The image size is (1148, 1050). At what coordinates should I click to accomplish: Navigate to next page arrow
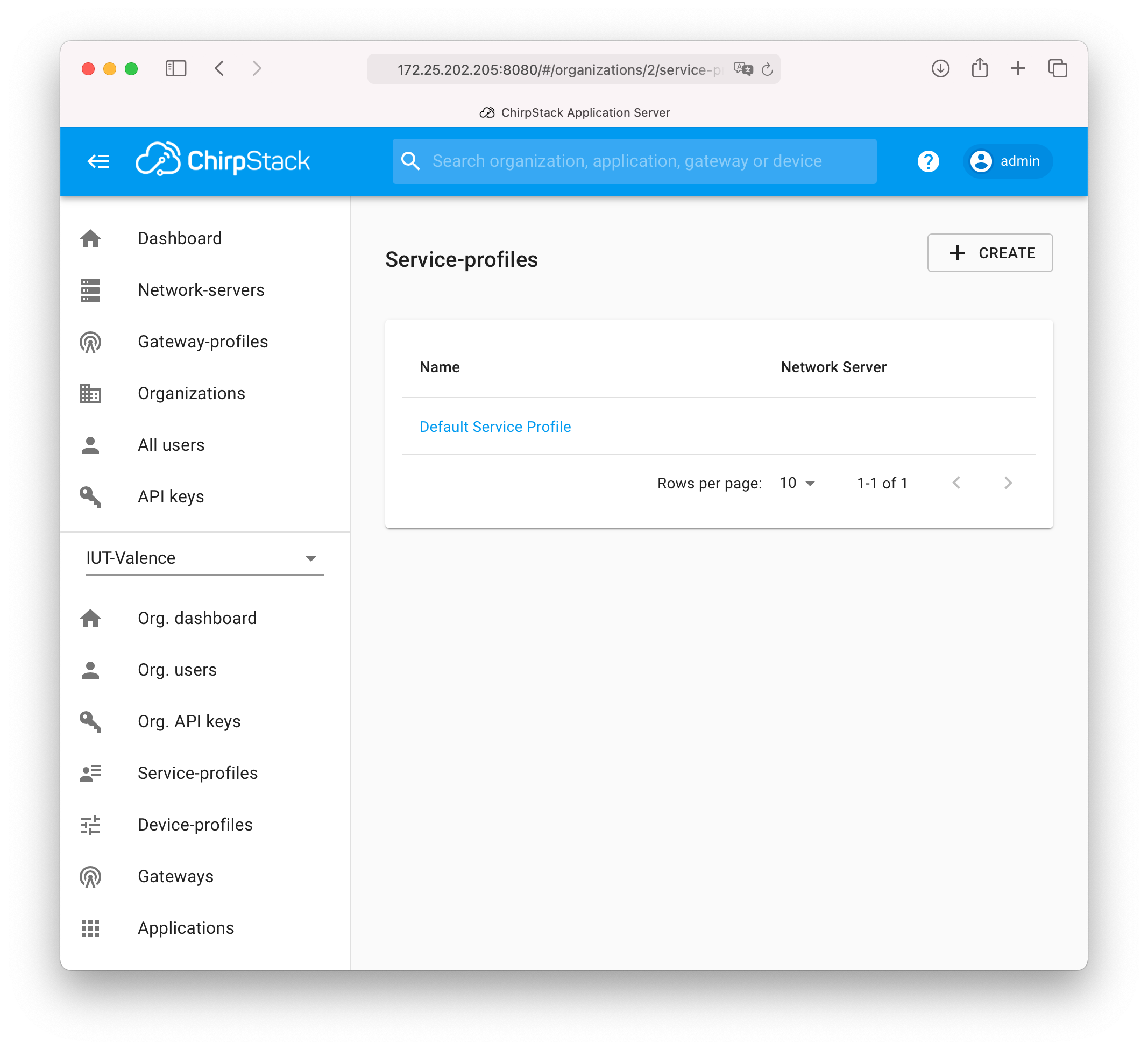point(1008,484)
